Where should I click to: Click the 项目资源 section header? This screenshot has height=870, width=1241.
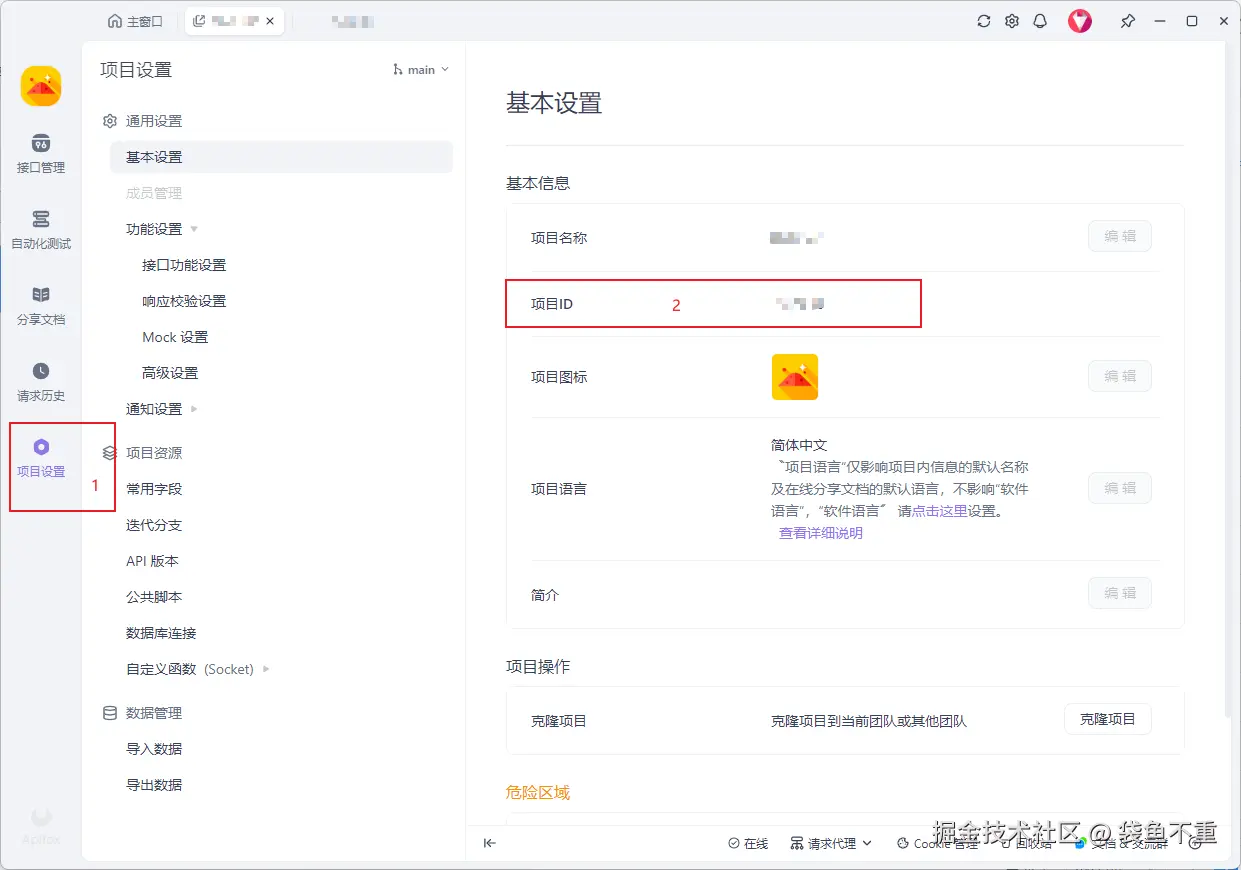pyautogui.click(x=142, y=453)
